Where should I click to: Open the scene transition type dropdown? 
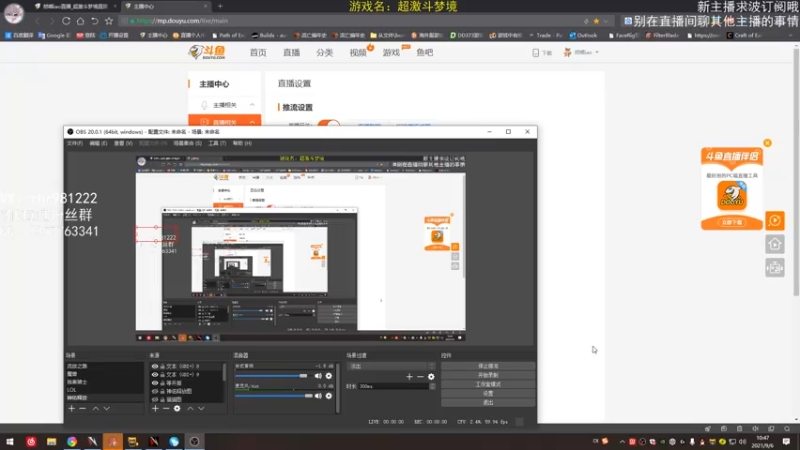[x=391, y=366]
